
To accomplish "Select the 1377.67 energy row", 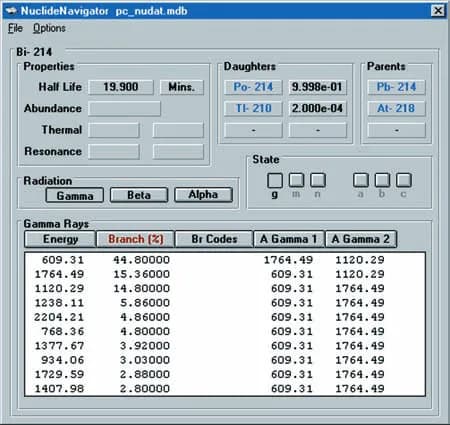I will pyautogui.click(x=225, y=346).
